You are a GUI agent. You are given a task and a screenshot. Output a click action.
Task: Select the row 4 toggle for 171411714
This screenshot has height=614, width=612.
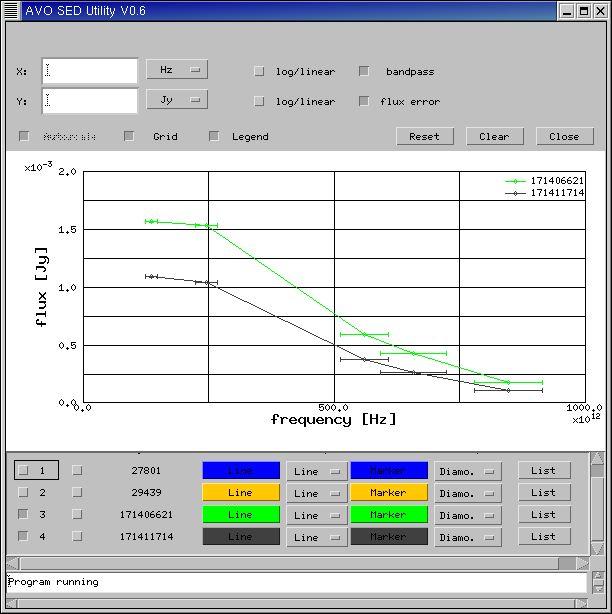tap(24, 536)
